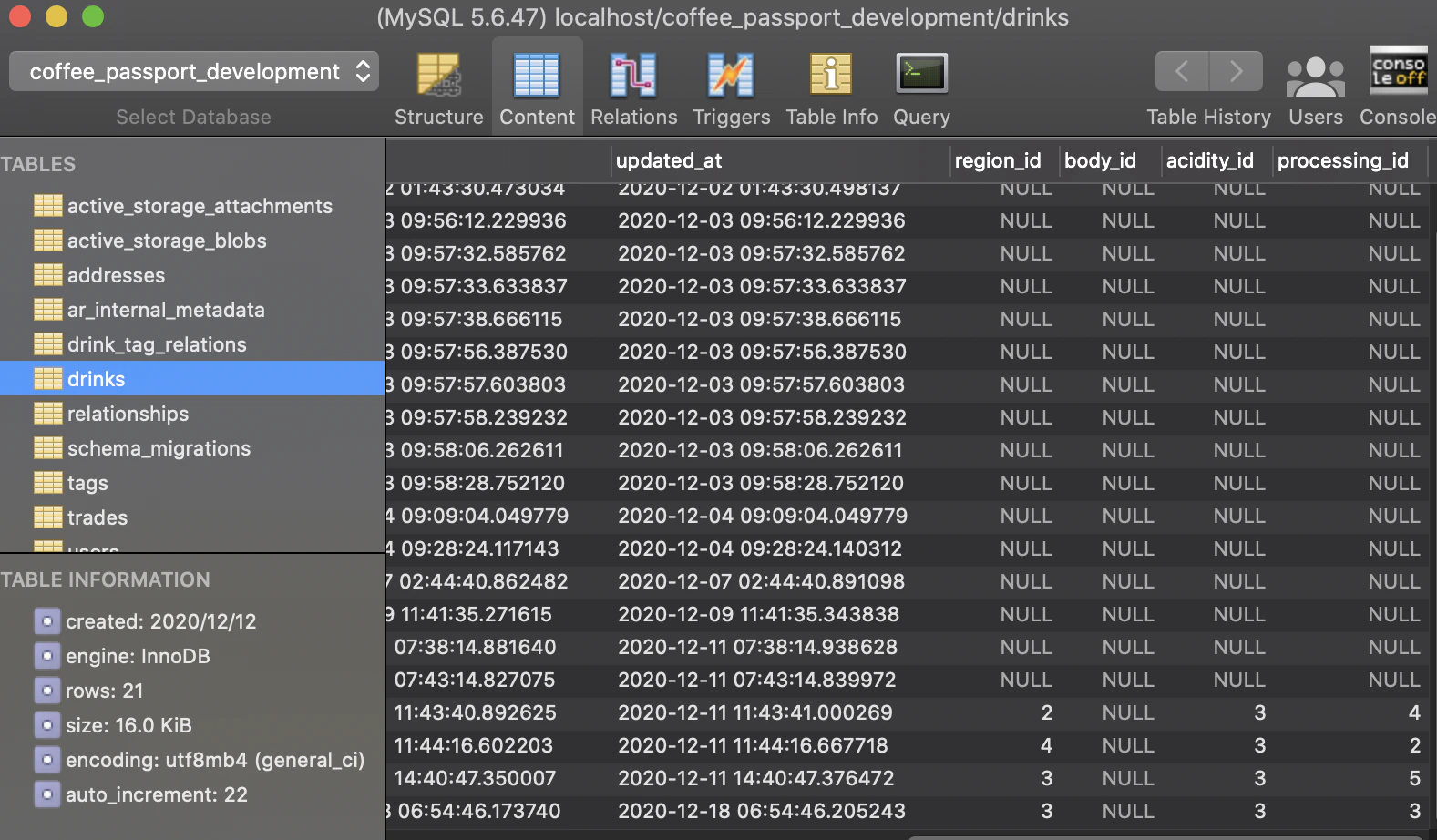Viewport: 1437px width, 840px height.
Task: Sort by the acidity_id column header
Action: coord(1216,160)
